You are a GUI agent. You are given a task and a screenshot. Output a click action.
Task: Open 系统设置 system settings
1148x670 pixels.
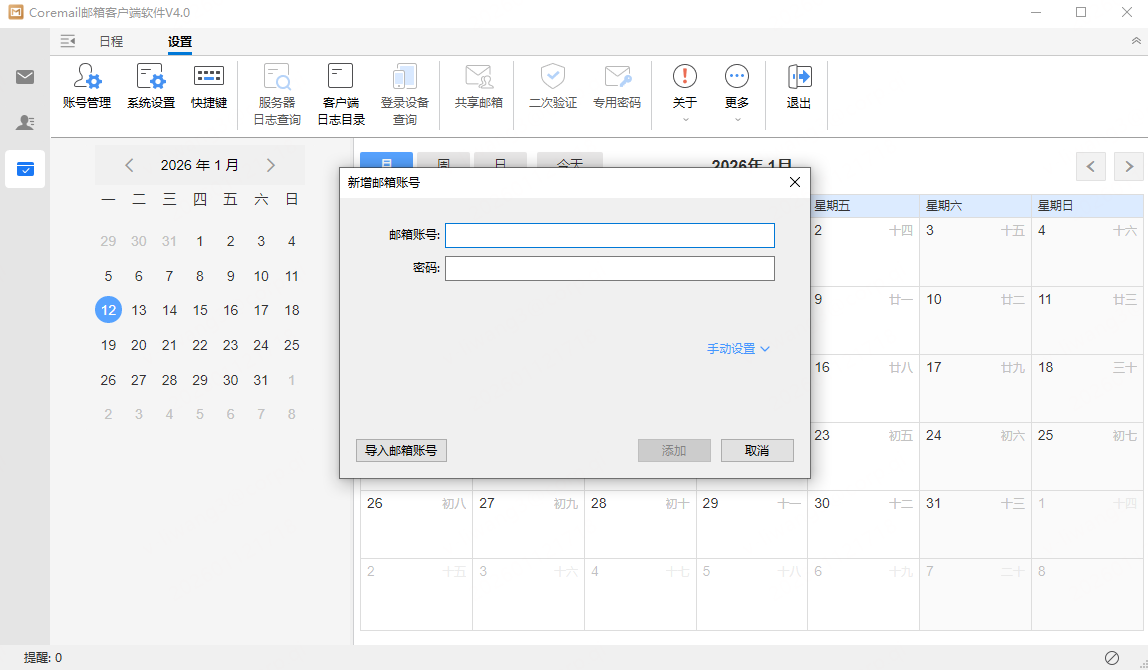click(x=151, y=87)
